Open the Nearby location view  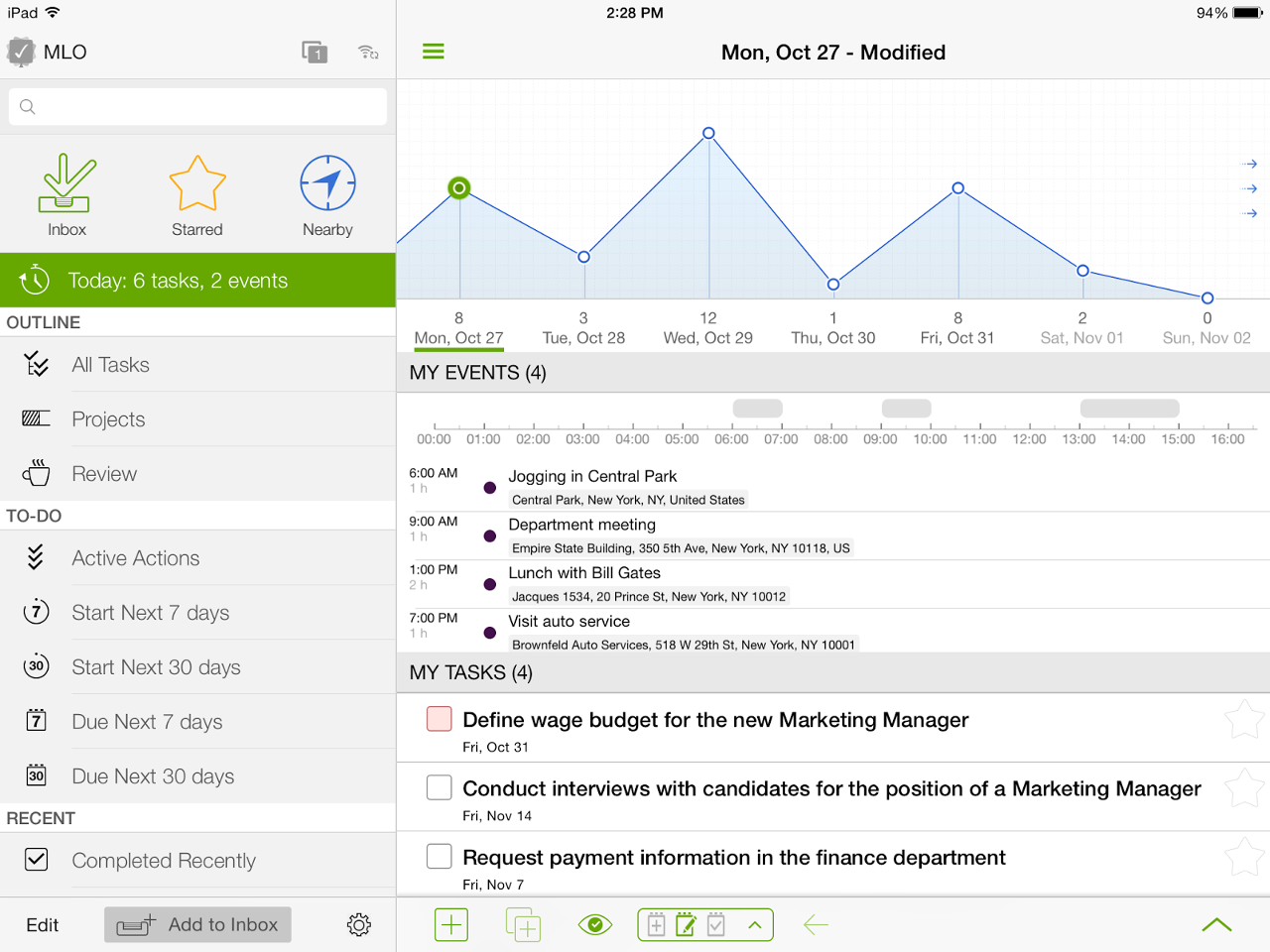tap(327, 194)
